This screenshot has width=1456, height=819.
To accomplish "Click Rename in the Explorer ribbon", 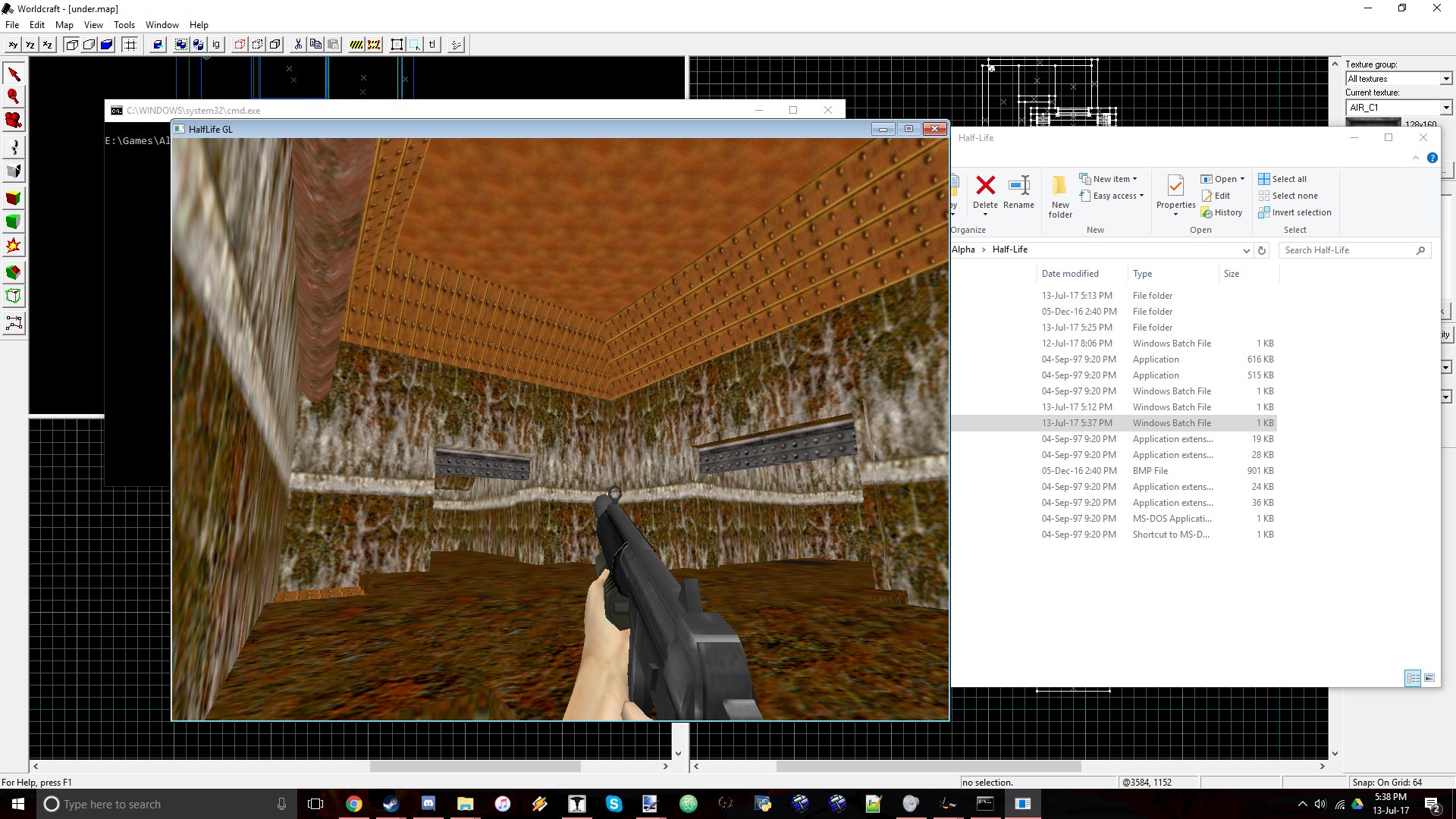I will pos(1018,193).
